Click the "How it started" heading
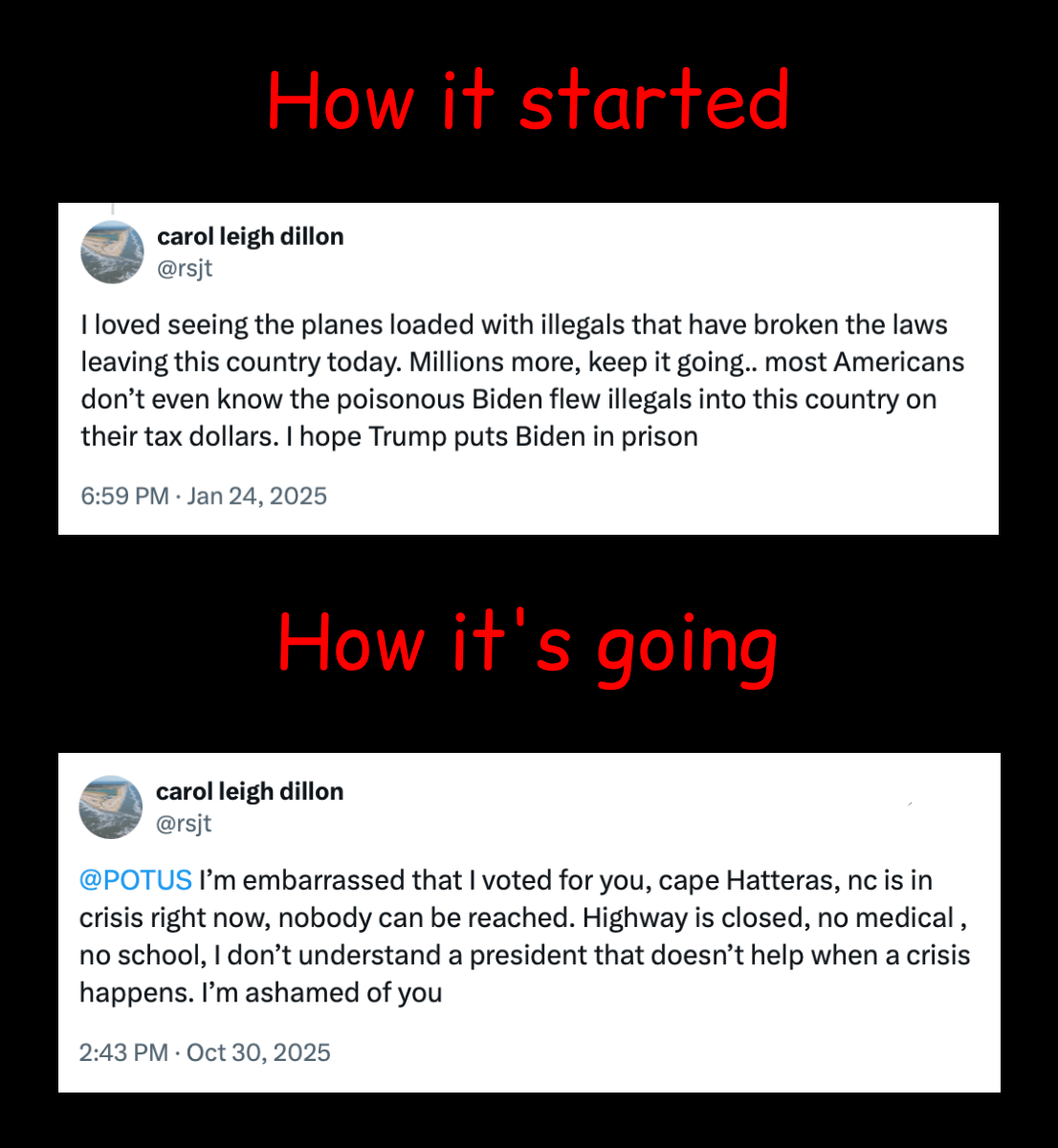The width and height of the screenshot is (1058, 1148). click(529, 100)
